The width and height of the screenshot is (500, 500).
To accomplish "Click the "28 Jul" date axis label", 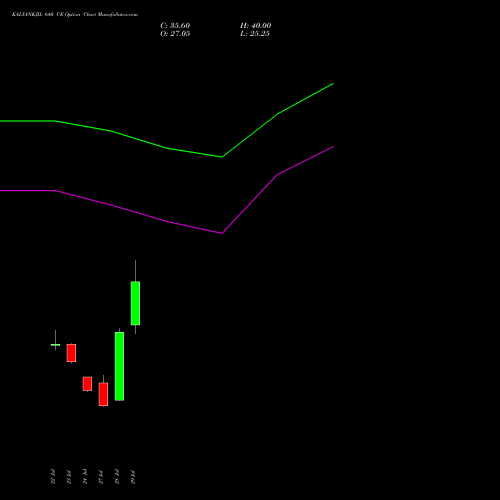I will [x=117, y=477].
